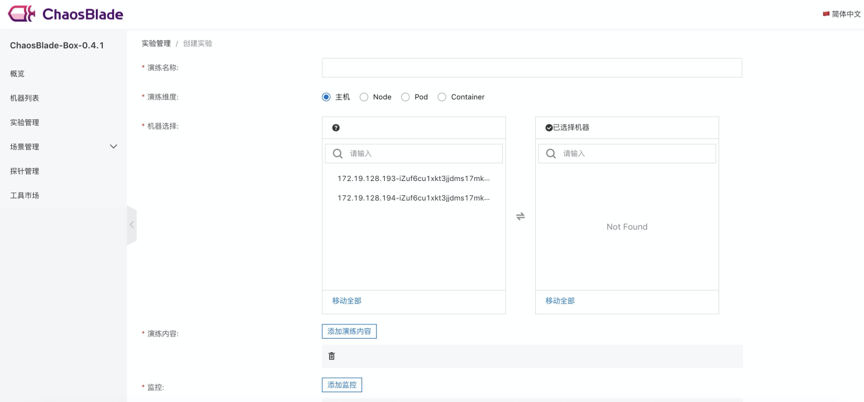Click the 演练名称 input field

(x=532, y=68)
